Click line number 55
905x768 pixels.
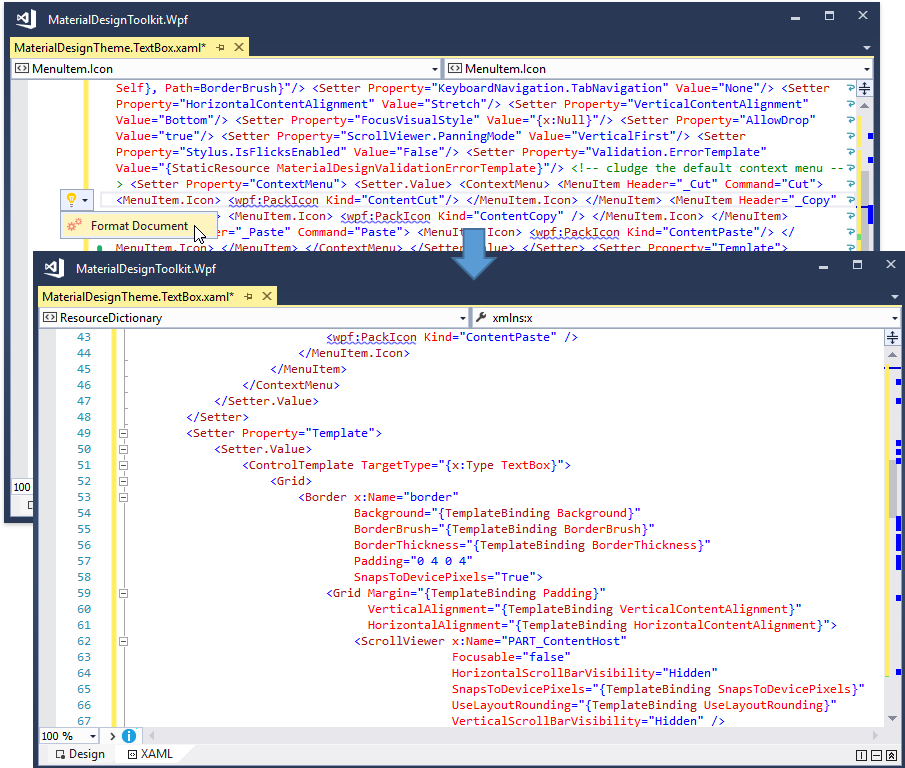[x=84, y=529]
